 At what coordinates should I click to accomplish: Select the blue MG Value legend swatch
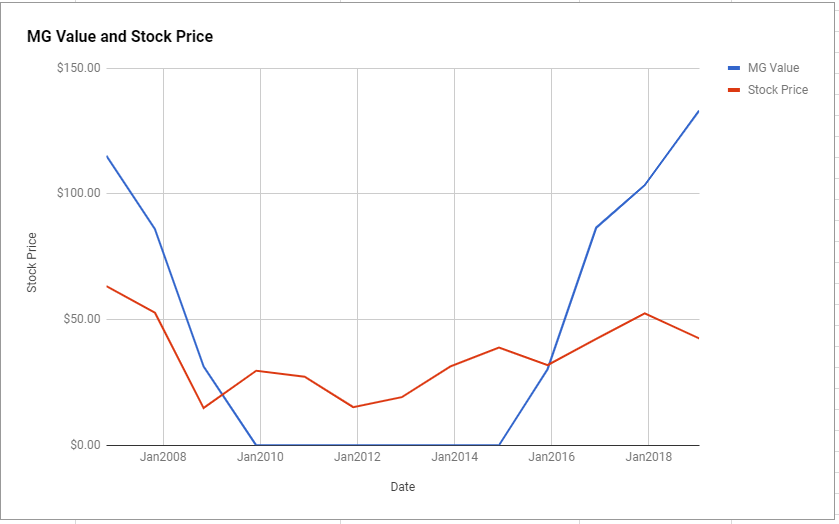coord(734,68)
